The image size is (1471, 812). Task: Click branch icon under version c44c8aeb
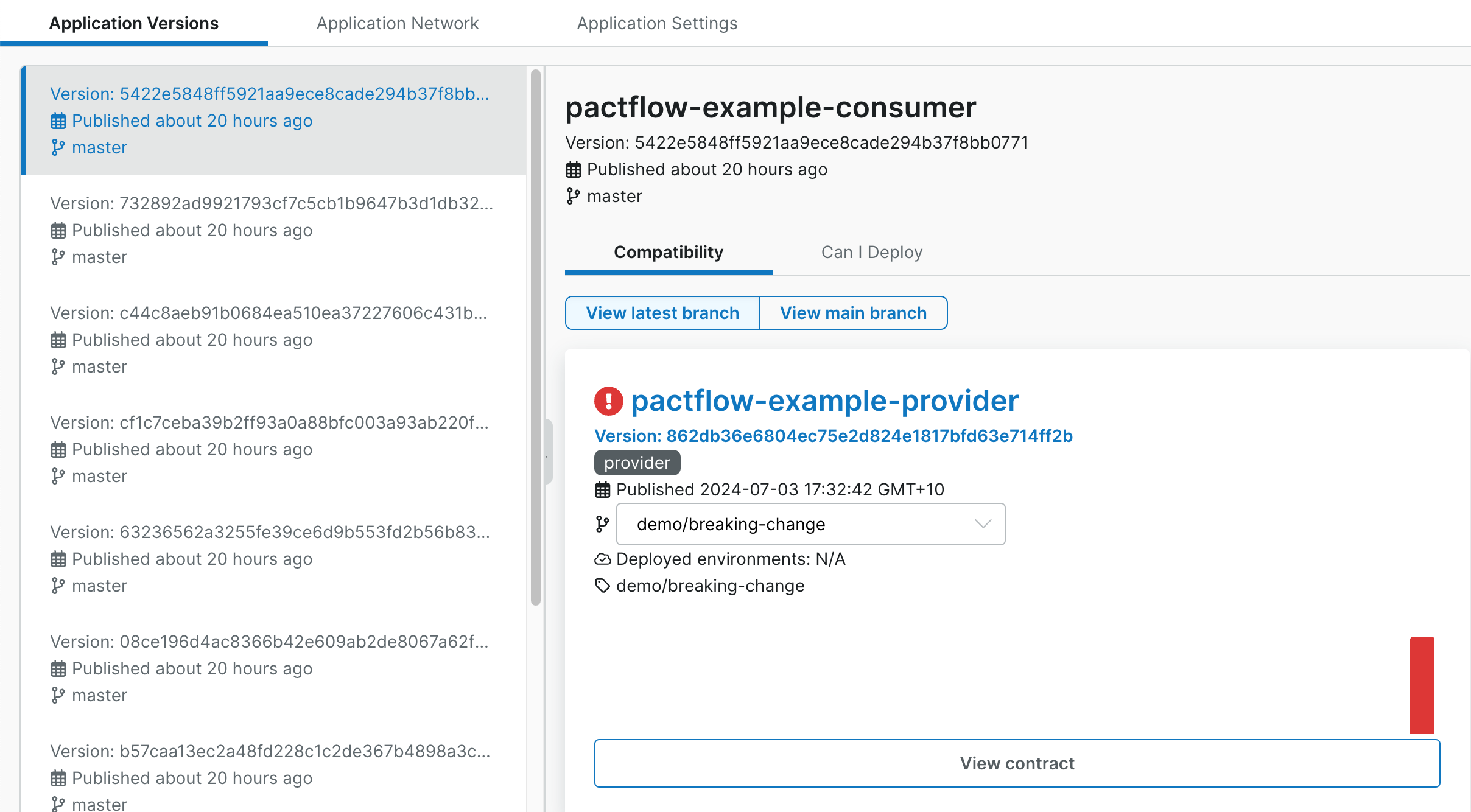click(58, 366)
